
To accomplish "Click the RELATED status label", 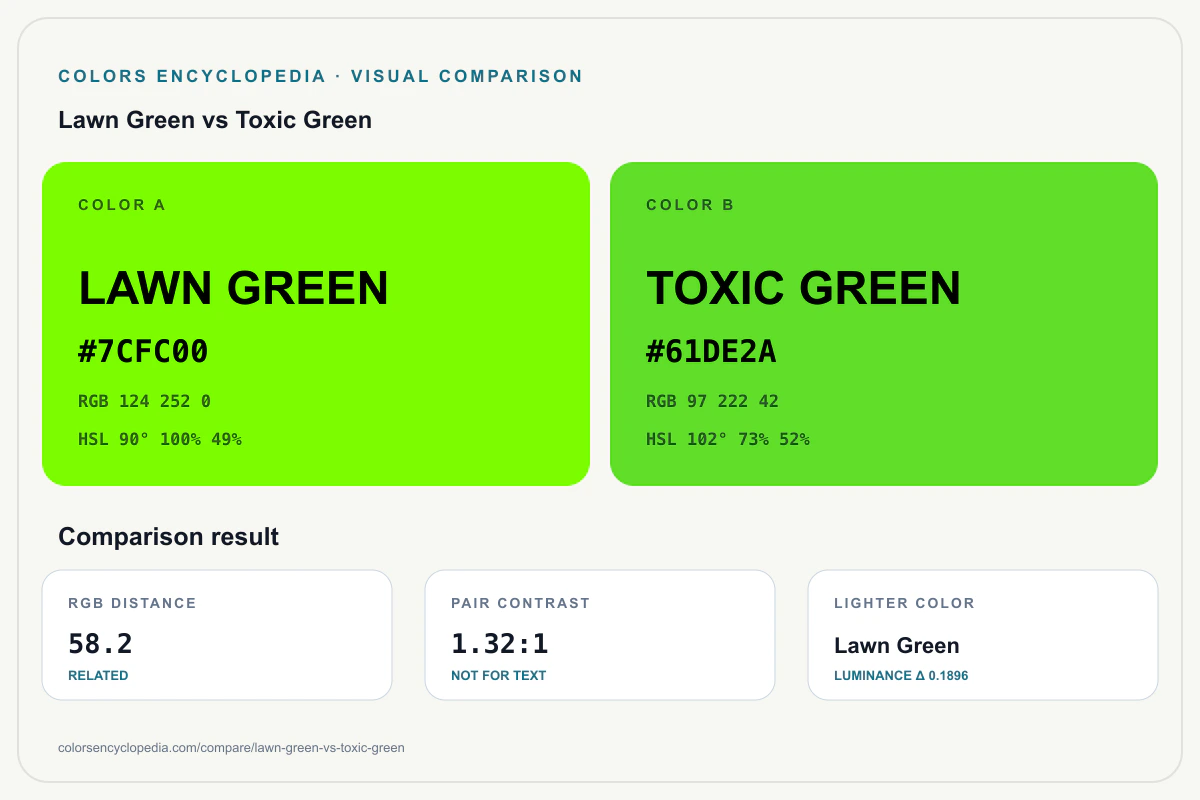I will click(98, 676).
